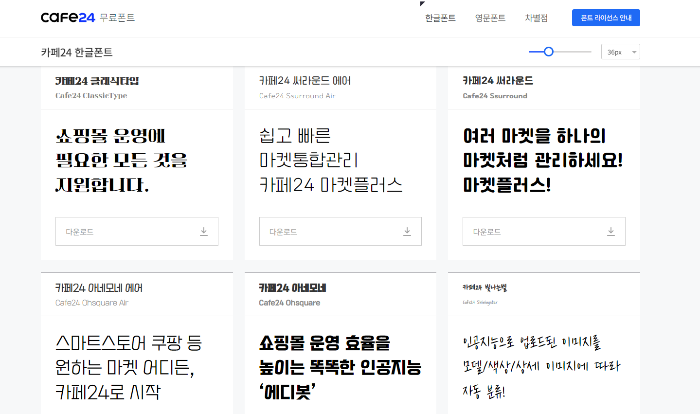This screenshot has width=700, height=414.
Task: Click the 카페24 한글폰트 heading
Action: click(x=77, y=52)
